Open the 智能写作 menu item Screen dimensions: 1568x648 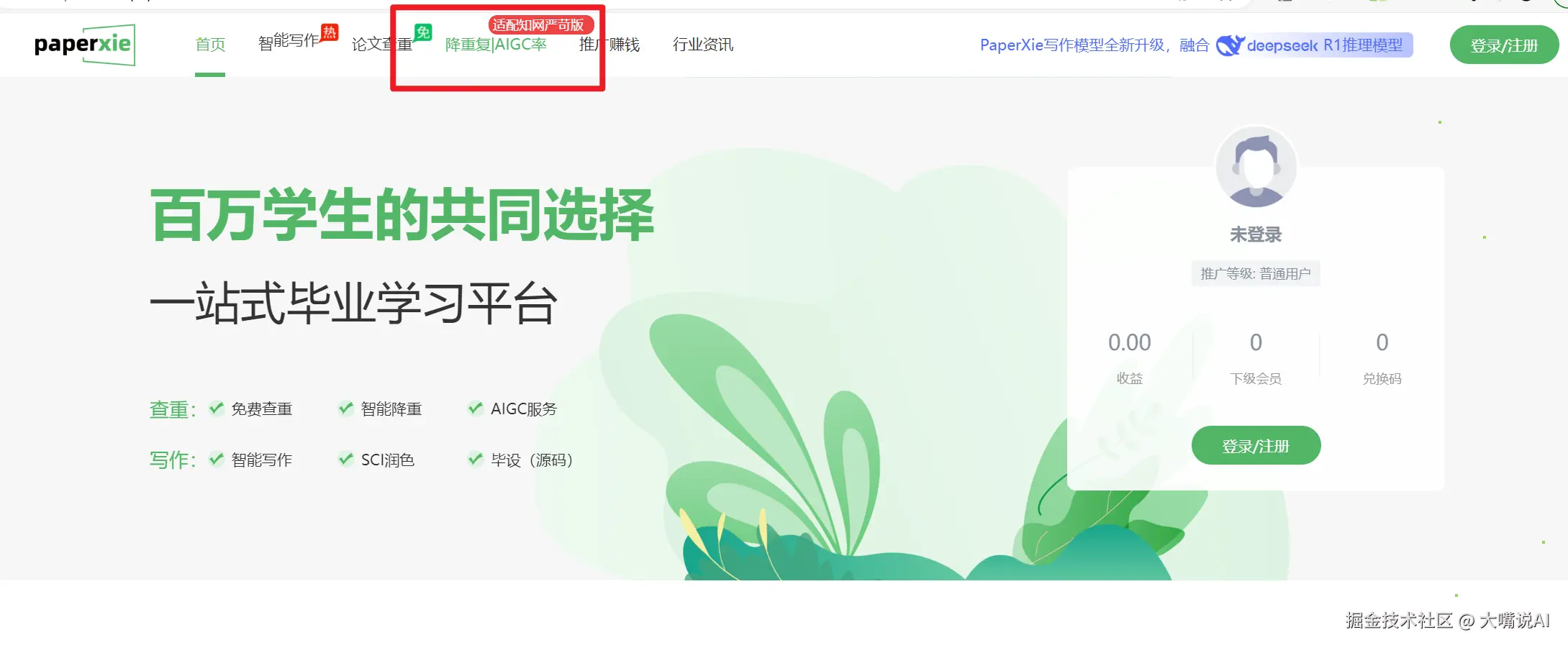(x=289, y=42)
